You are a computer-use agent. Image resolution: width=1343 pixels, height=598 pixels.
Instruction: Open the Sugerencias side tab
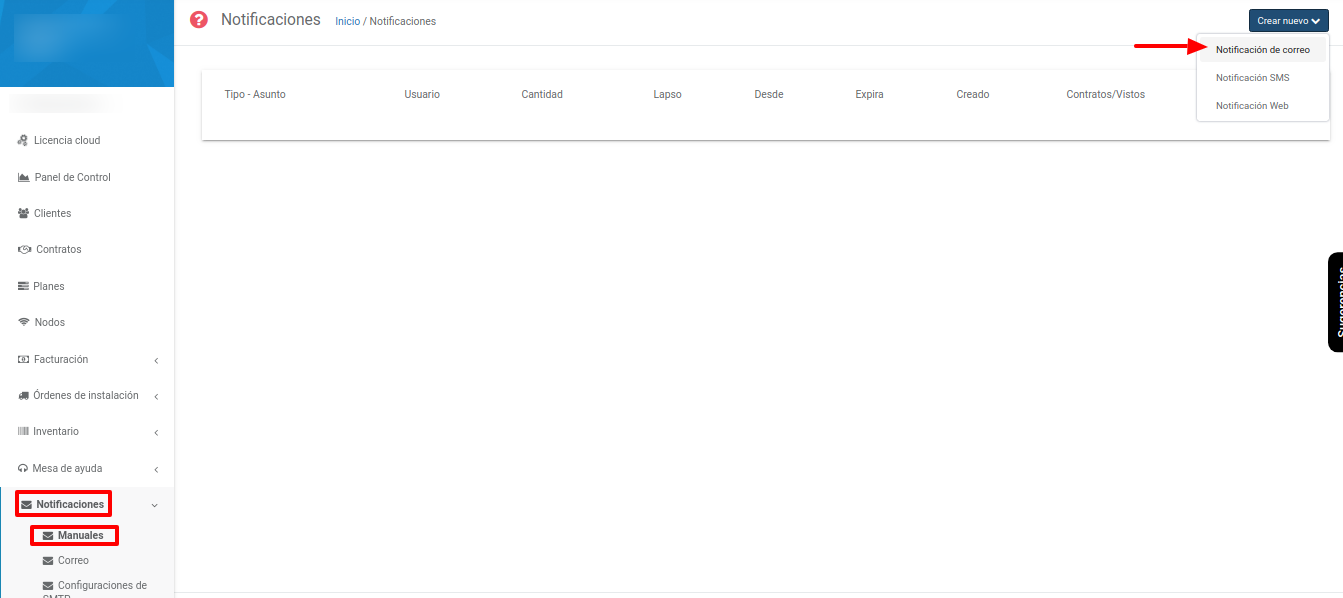(x=1336, y=302)
